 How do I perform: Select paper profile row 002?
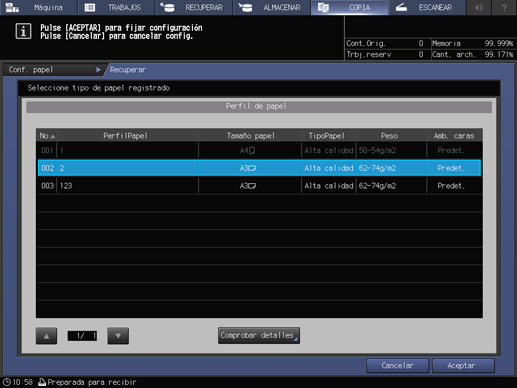pos(259,168)
